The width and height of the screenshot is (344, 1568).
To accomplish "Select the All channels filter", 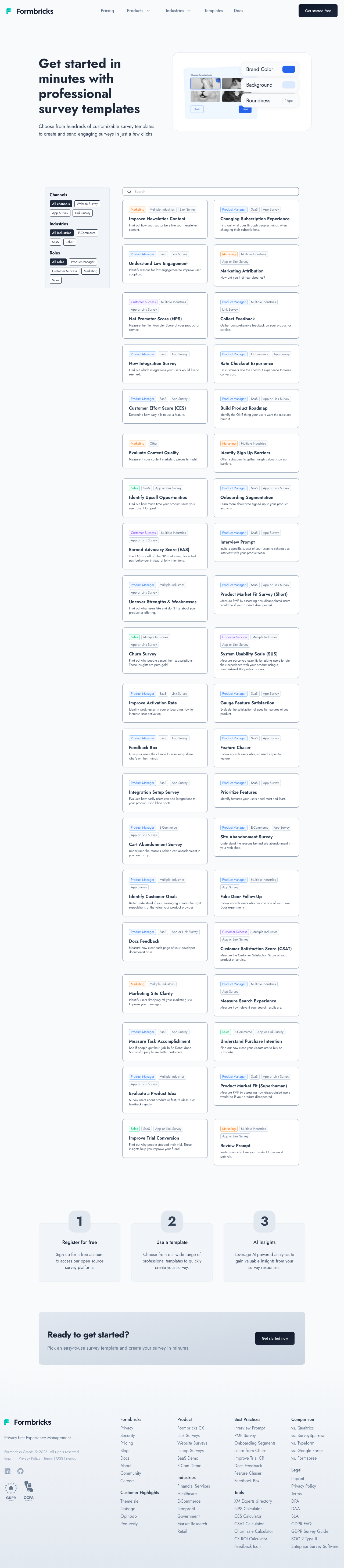I will (x=61, y=204).
